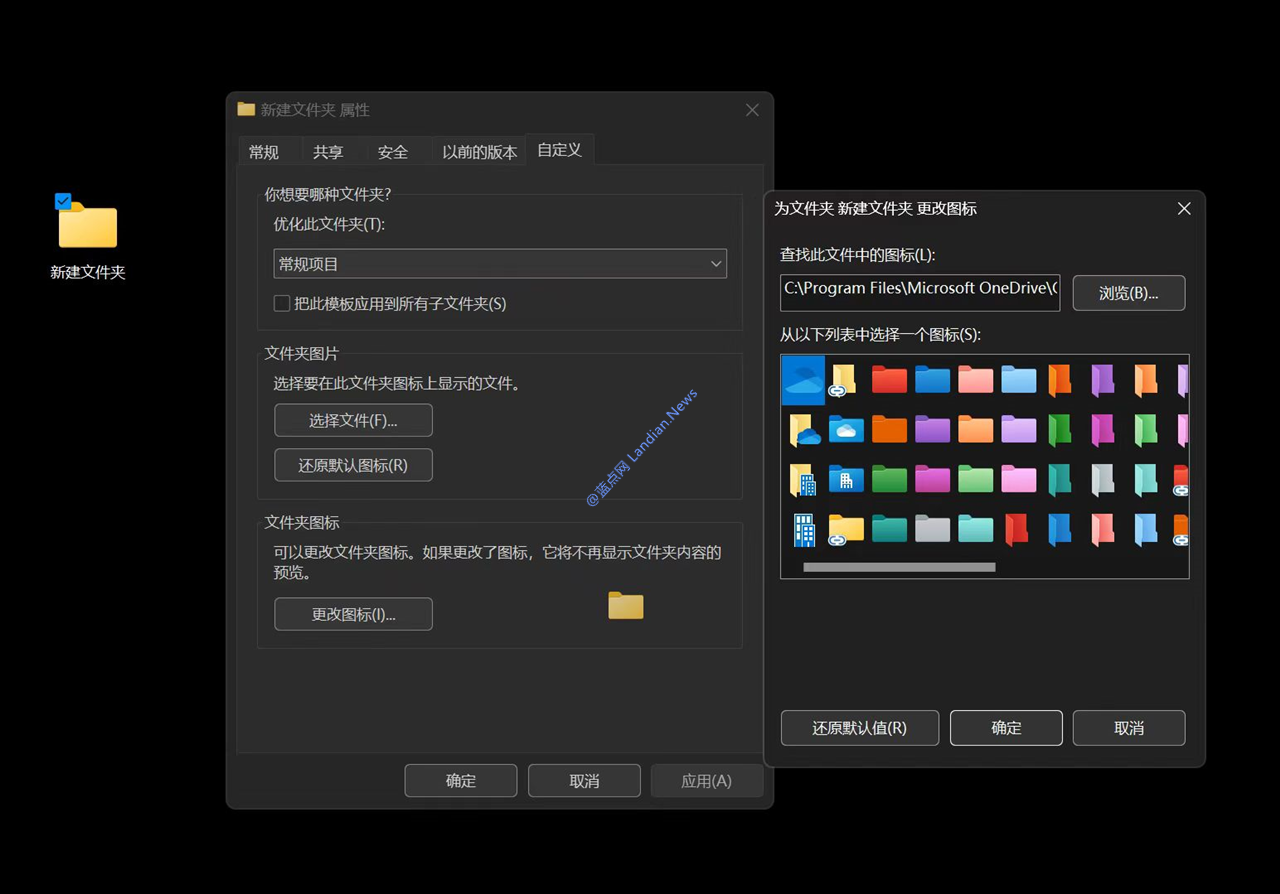Pick the yellow folder with building overlay

coord(804,480)
